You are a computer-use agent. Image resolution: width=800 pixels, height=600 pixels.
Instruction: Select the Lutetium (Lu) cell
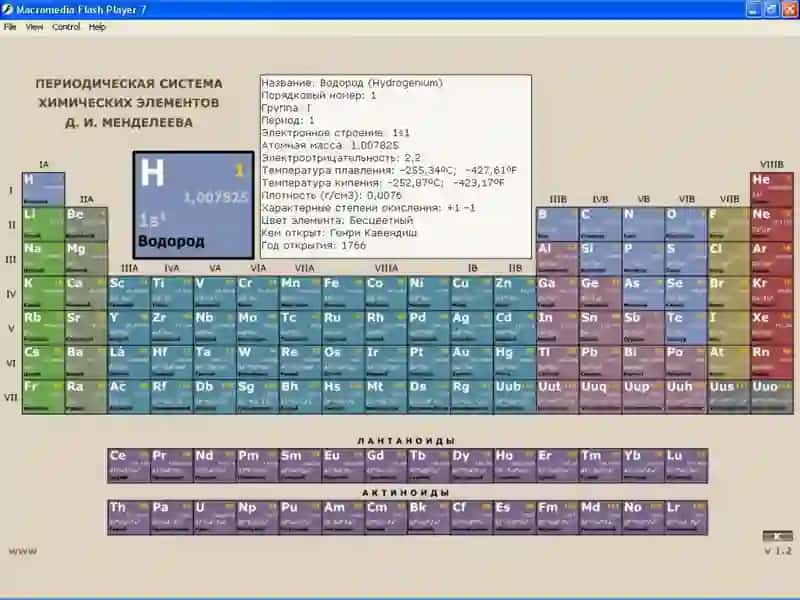686,466
